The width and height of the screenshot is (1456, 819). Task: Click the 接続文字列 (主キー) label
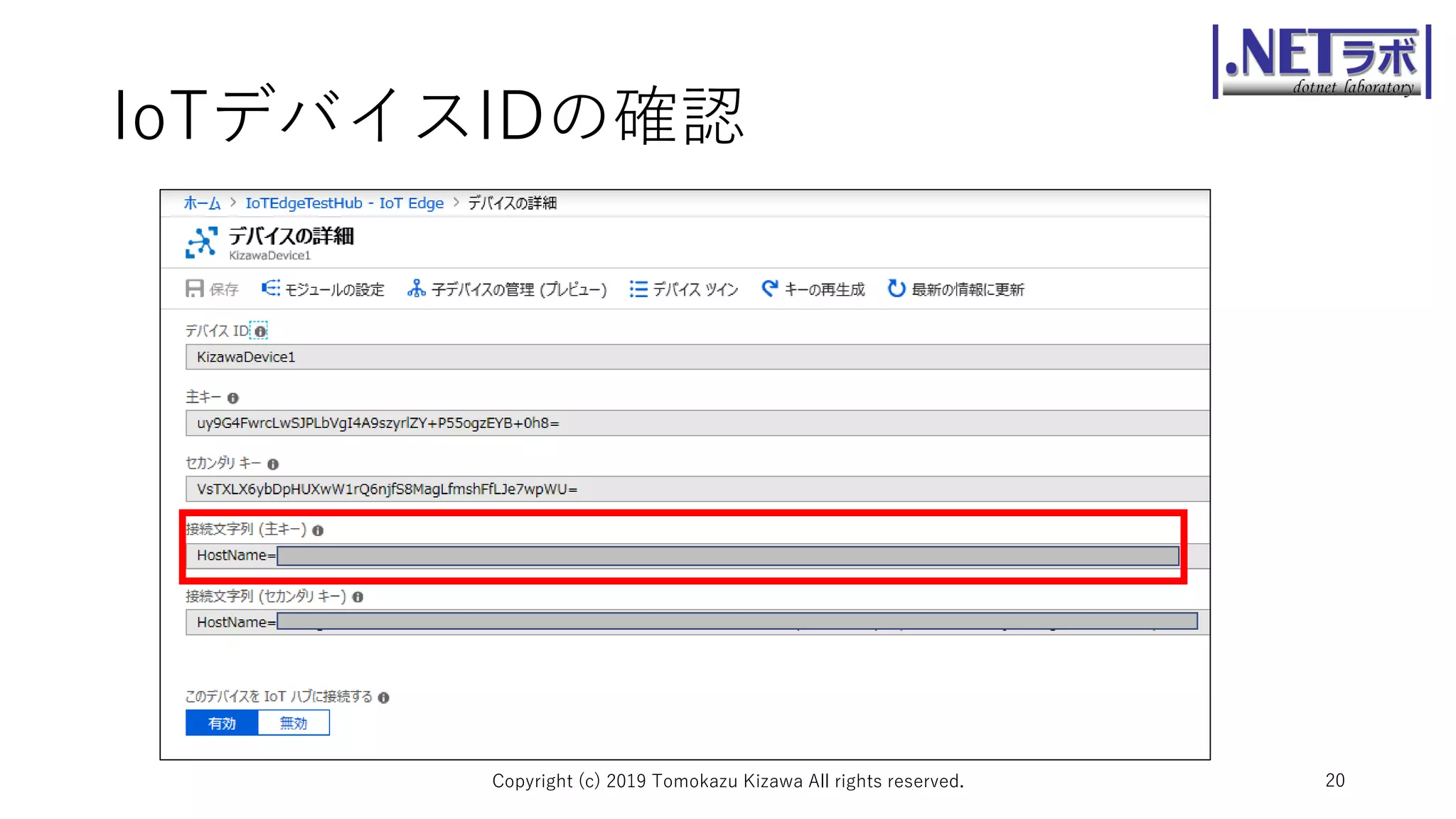[246, 530]
